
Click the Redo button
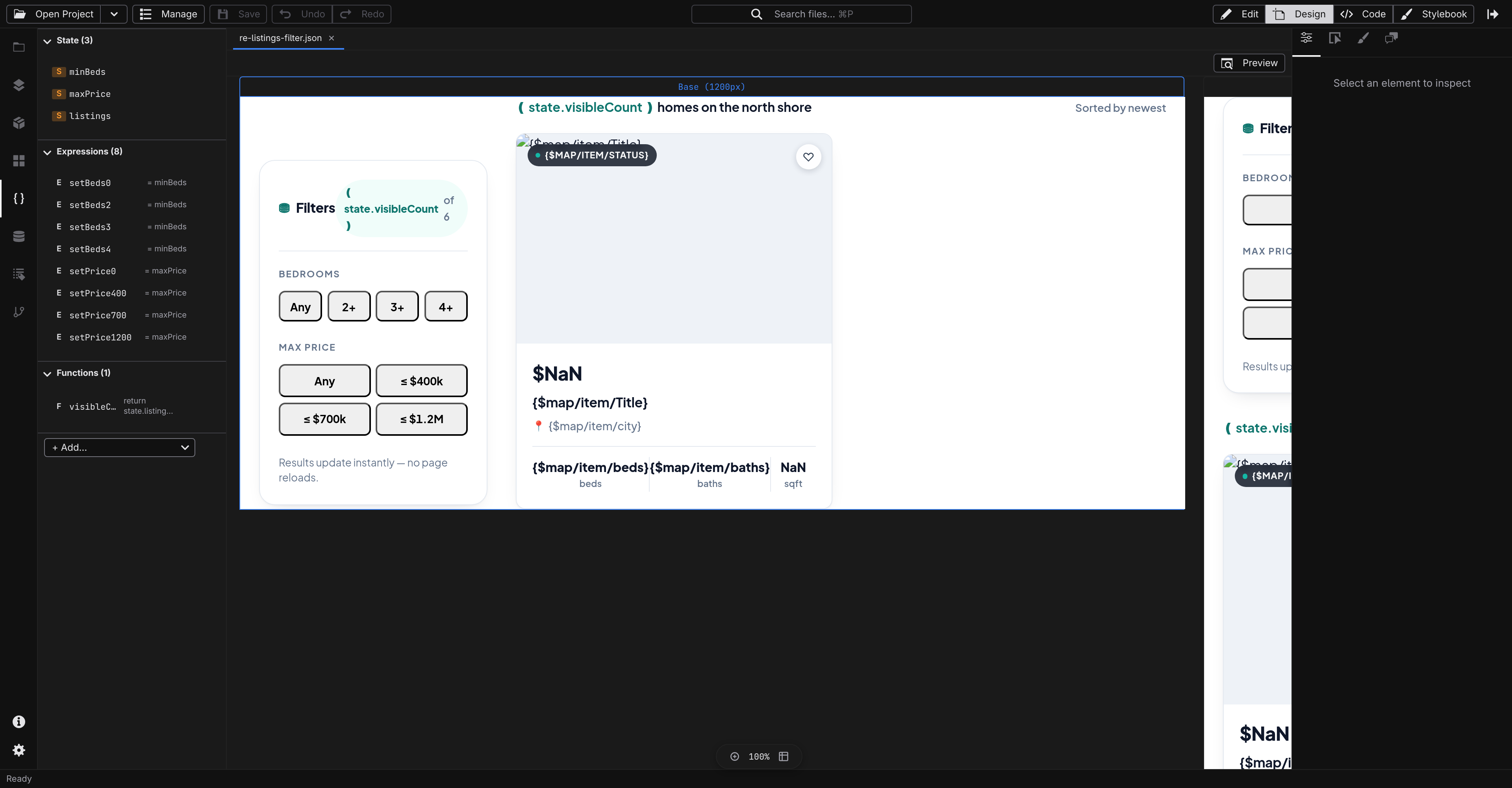[361, 14]
